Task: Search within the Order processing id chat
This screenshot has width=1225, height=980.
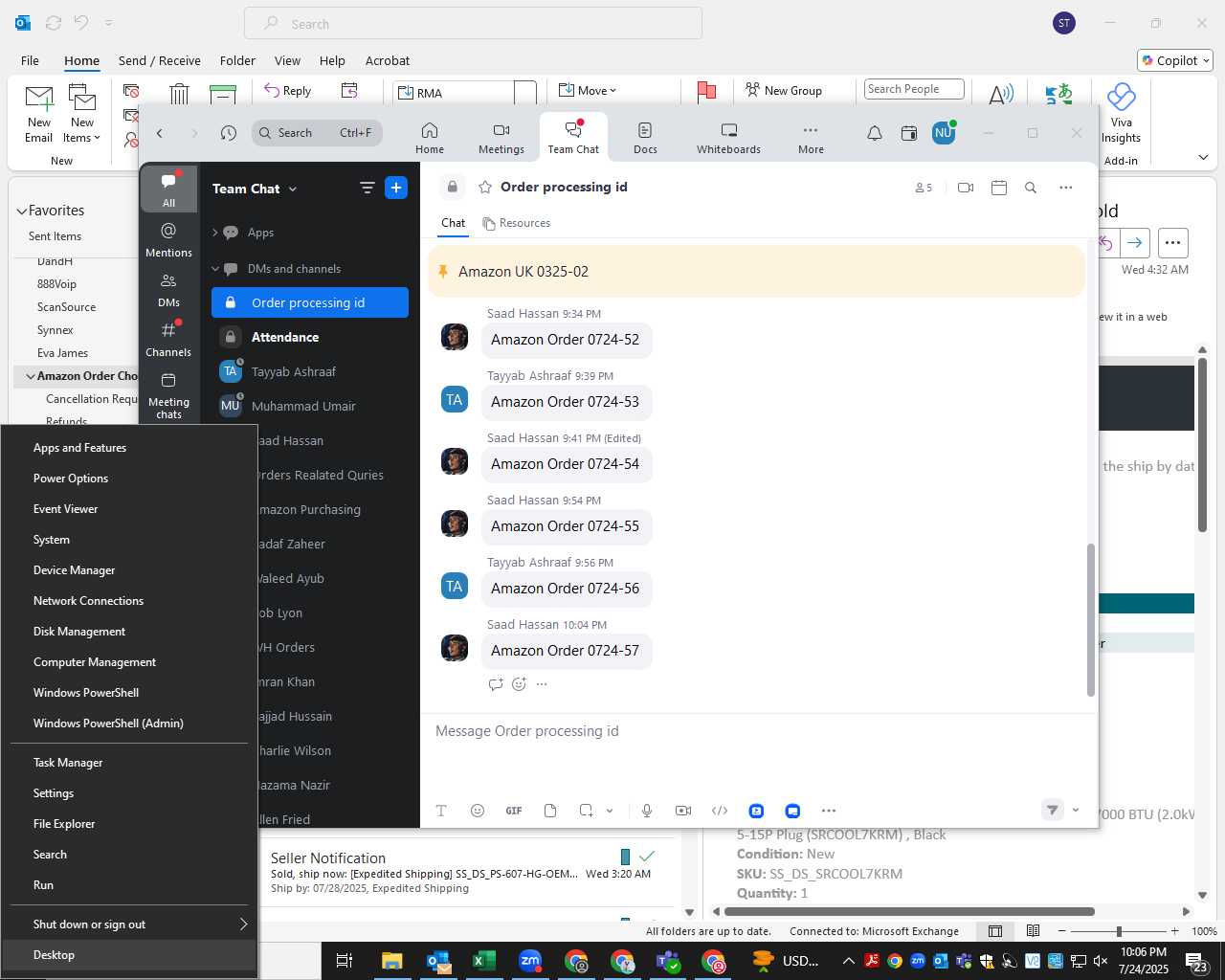Action: point(1031,188)
